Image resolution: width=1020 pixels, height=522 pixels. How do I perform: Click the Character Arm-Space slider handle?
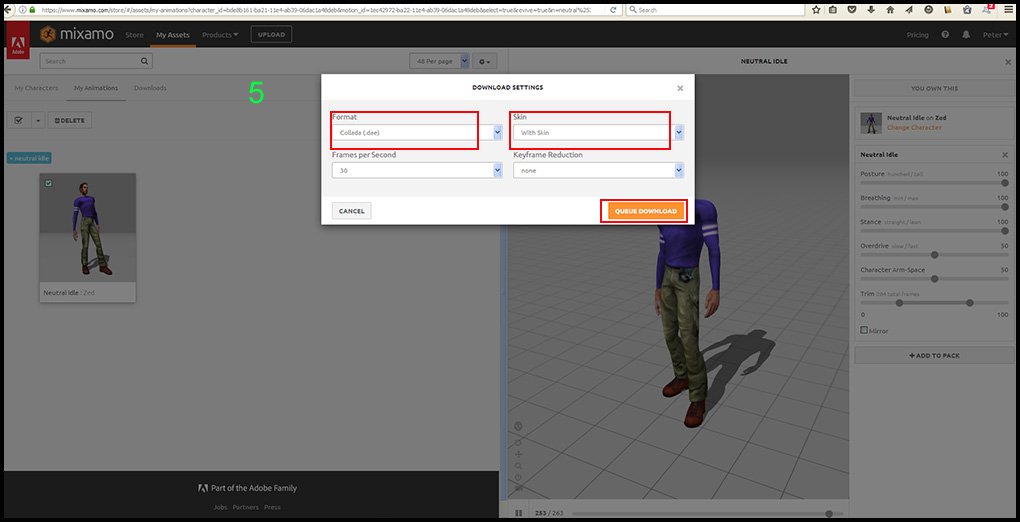[935, 279]
